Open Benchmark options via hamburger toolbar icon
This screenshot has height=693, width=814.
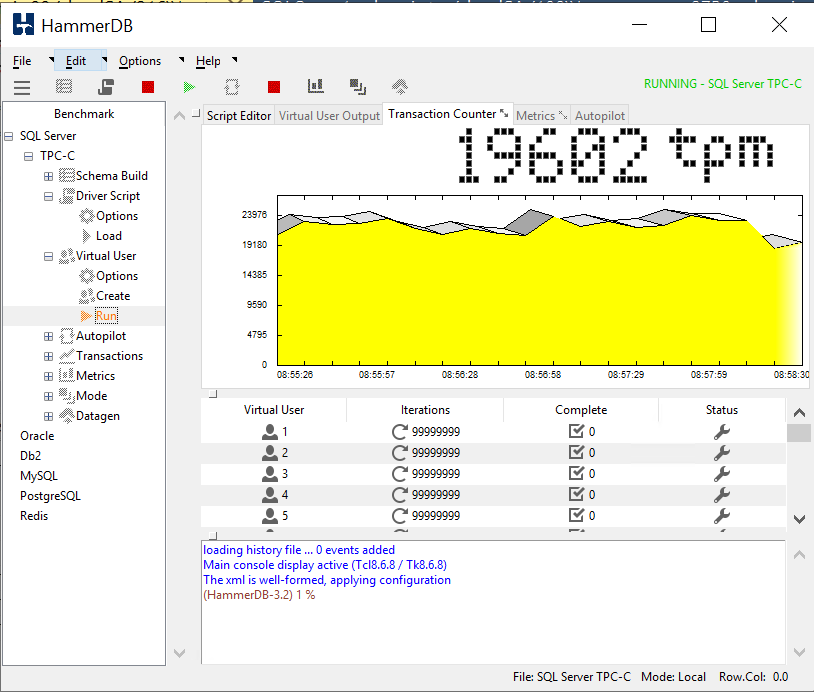21,87
